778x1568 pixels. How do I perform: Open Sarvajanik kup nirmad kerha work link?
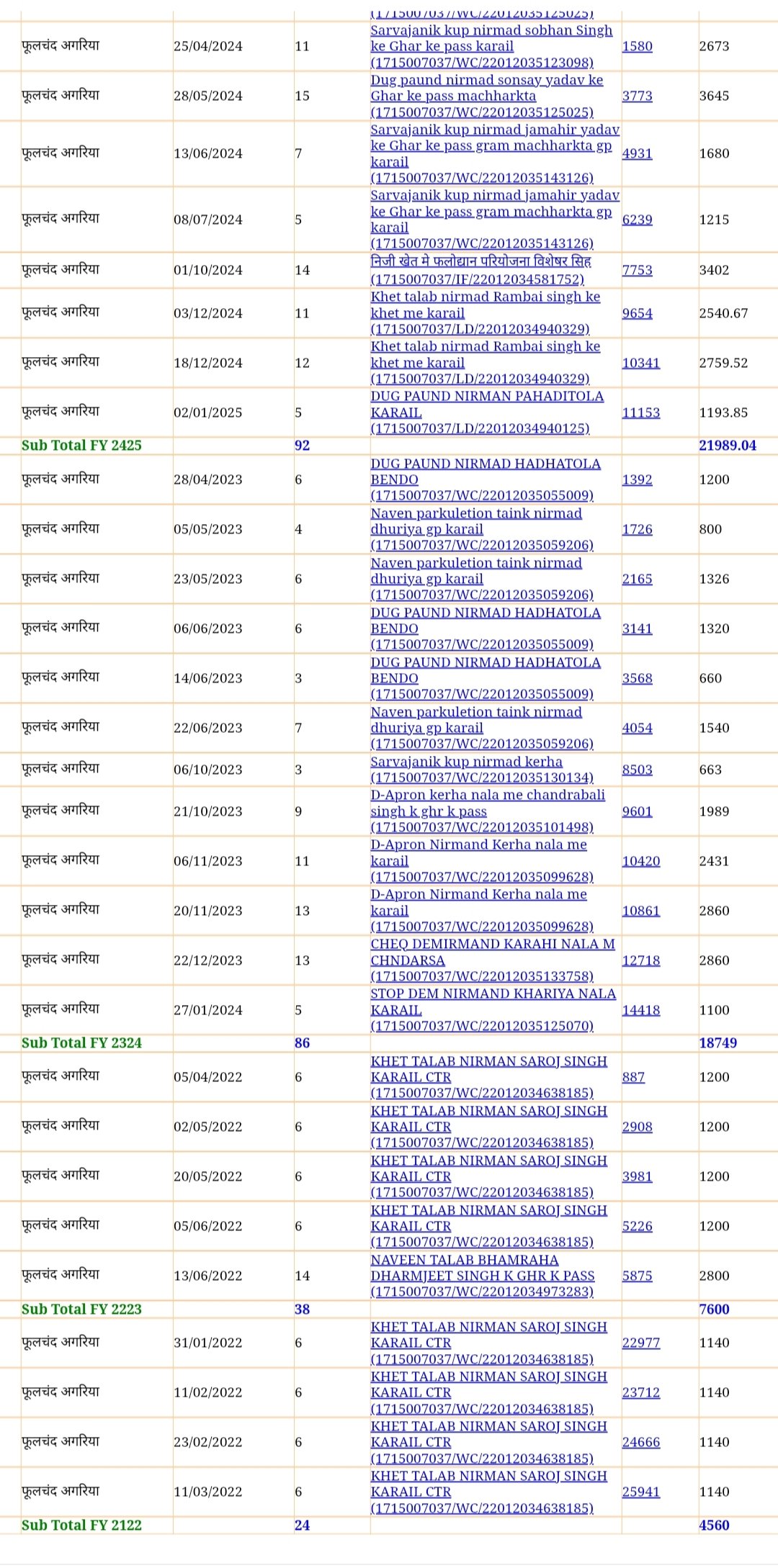point(481,770)
